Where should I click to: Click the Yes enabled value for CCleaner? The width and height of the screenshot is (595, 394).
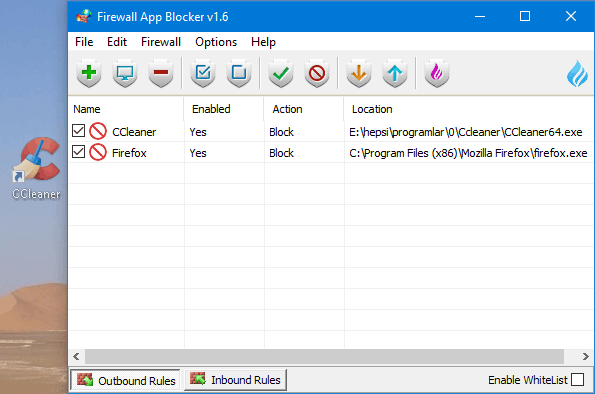pyautogui.click(x=198, y=132)
